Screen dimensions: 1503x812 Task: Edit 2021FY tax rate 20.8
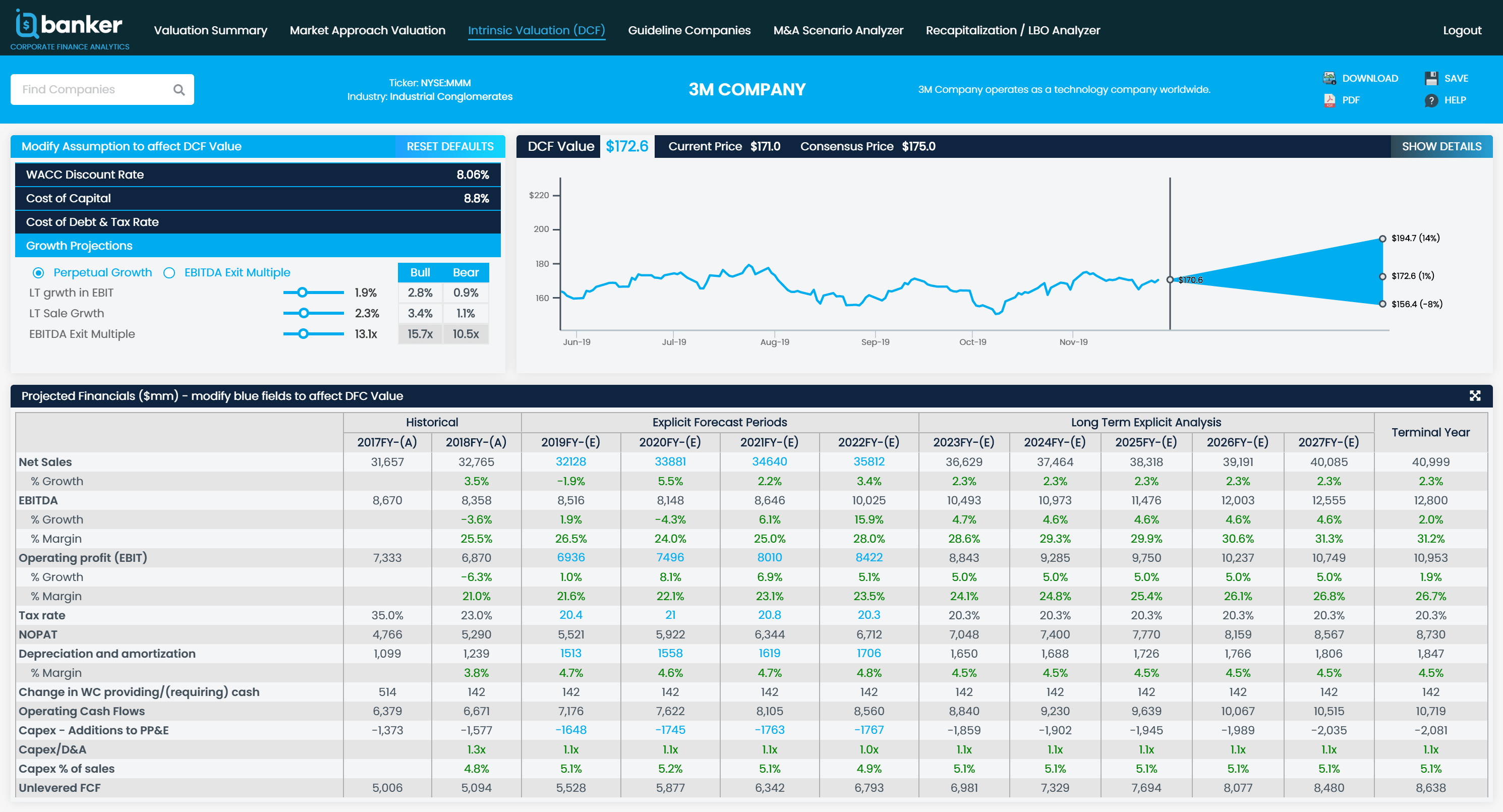(x=769, y=615)
